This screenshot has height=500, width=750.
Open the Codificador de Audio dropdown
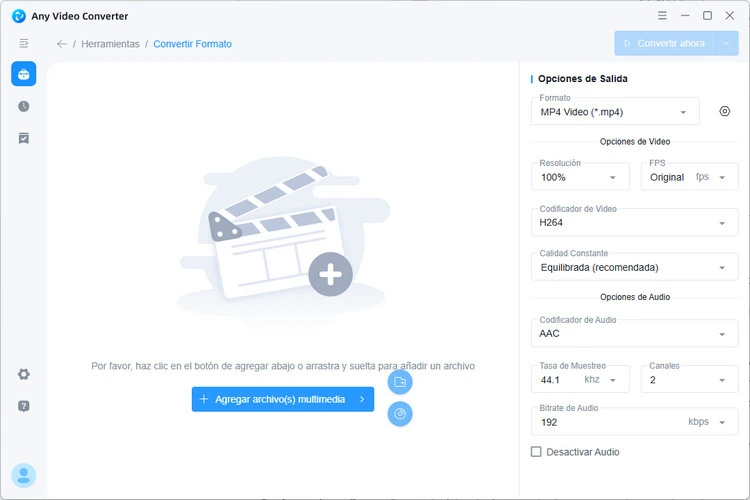pos(635,333)
